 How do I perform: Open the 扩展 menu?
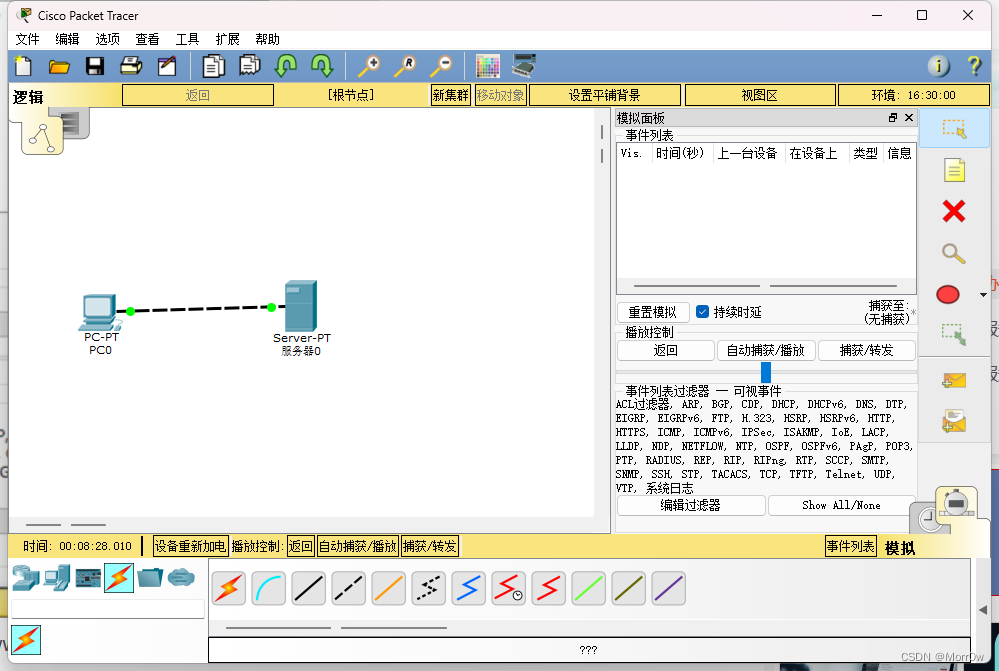tap(227, 40)
